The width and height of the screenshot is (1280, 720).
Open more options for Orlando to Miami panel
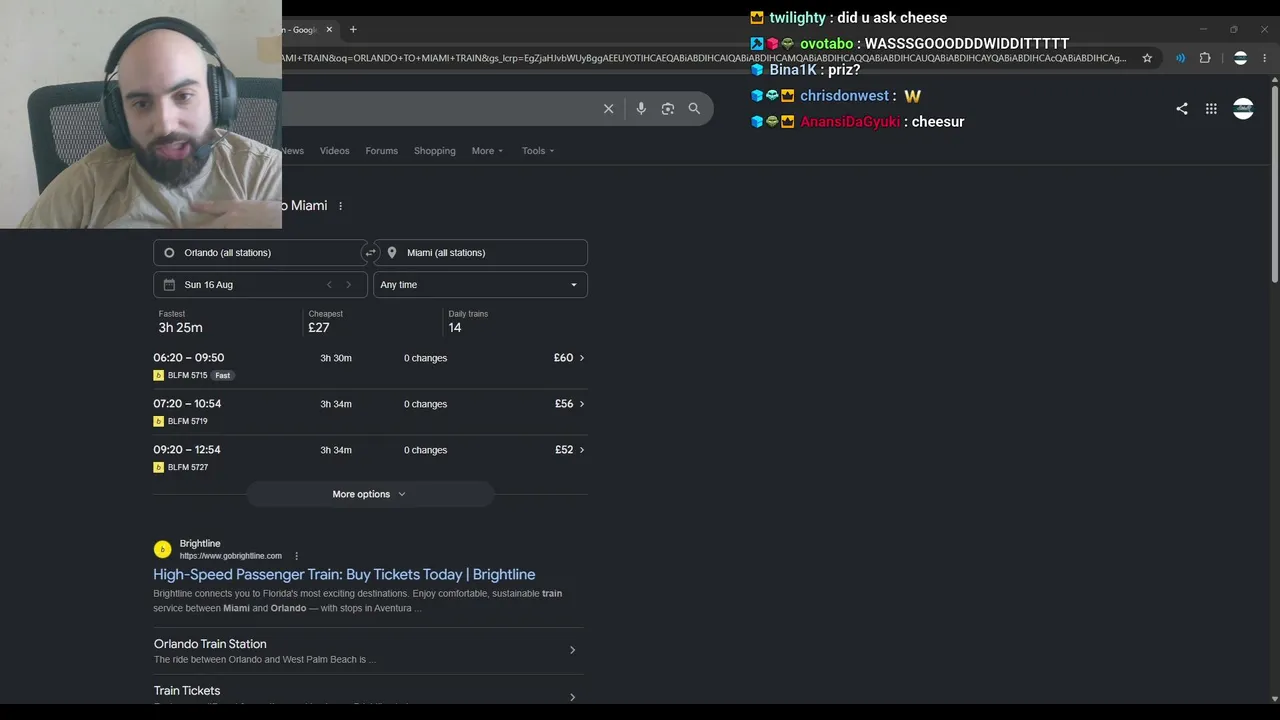pos(340,206)
